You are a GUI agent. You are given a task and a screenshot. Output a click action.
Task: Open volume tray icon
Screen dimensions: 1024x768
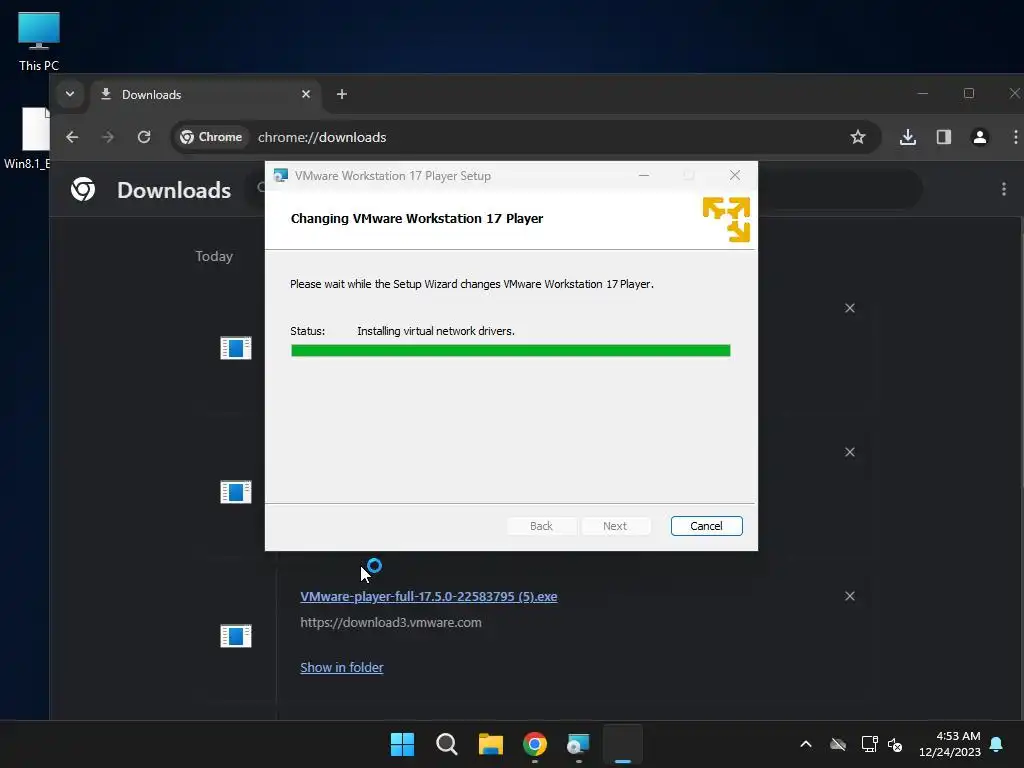tap(895, 744)
